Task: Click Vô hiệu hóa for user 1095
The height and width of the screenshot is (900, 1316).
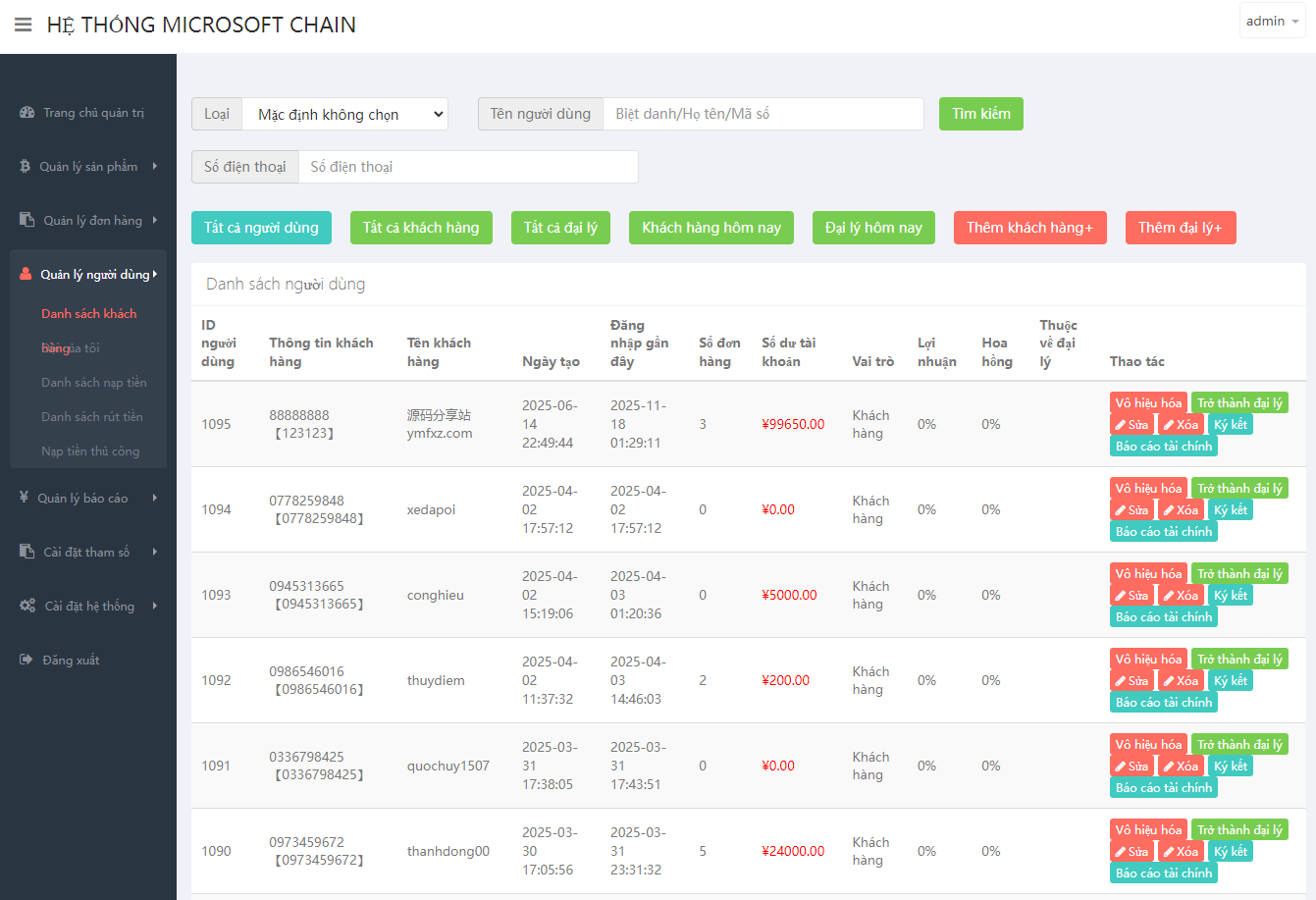Action: click(x=1148, y=403)
